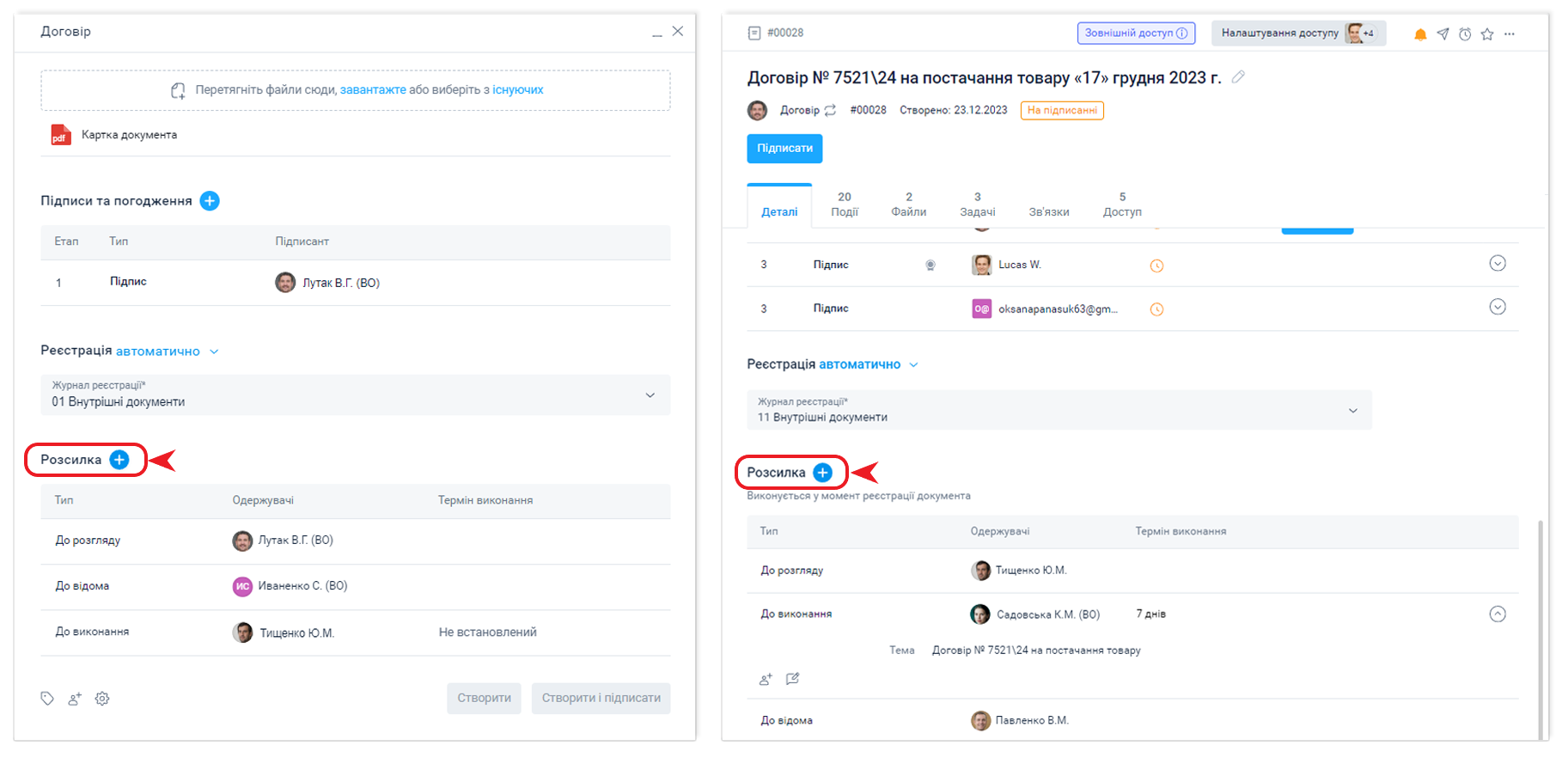Click the Створити і підписати button
1568x758 pixels.
coord(601,698)
